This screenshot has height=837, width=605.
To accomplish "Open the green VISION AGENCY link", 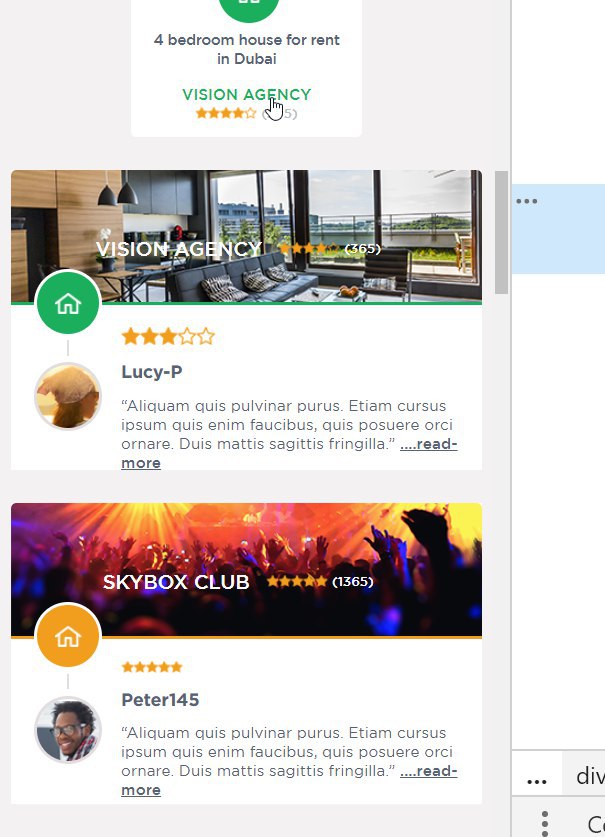I will click(247, 94).
